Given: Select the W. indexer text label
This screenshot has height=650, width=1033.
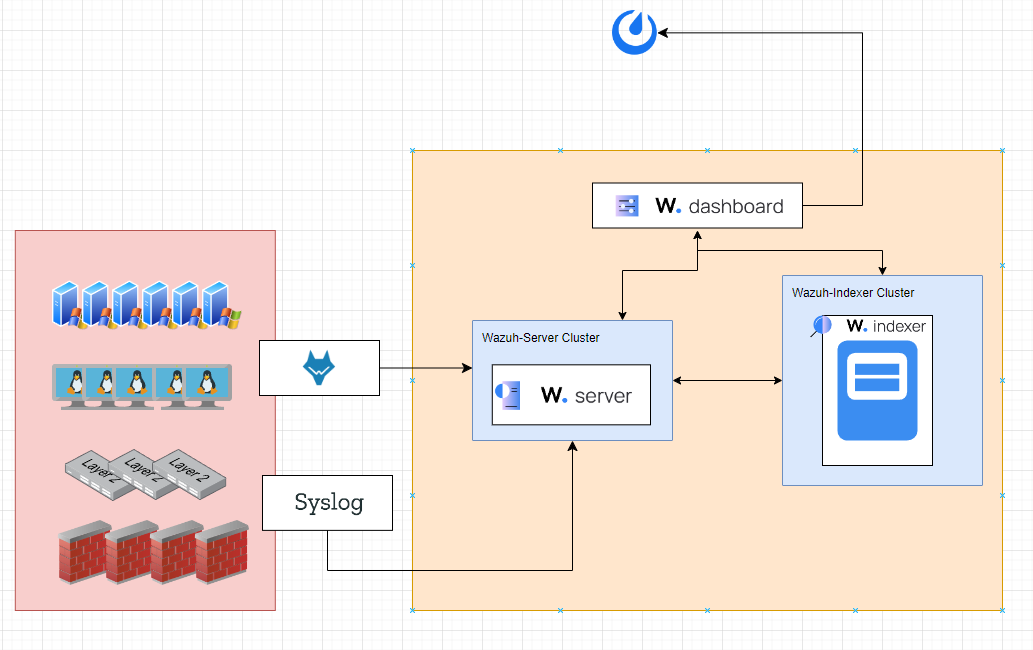Looking at the screenshot, I should pyautogui.click(x=886, y=326).
